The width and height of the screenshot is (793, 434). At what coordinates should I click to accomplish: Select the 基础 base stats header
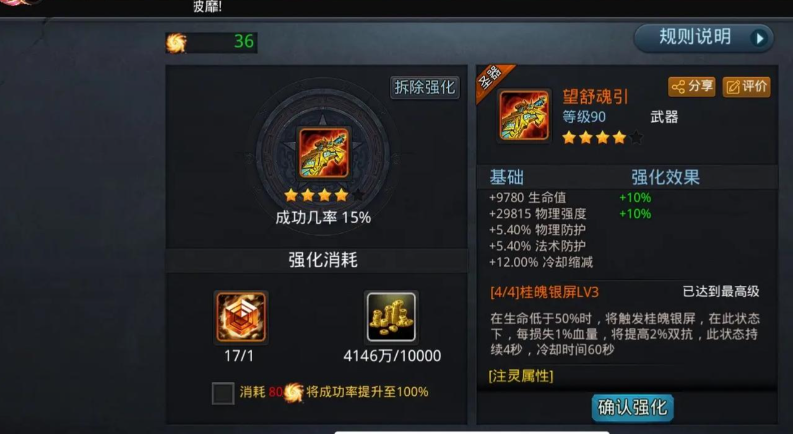507,177
